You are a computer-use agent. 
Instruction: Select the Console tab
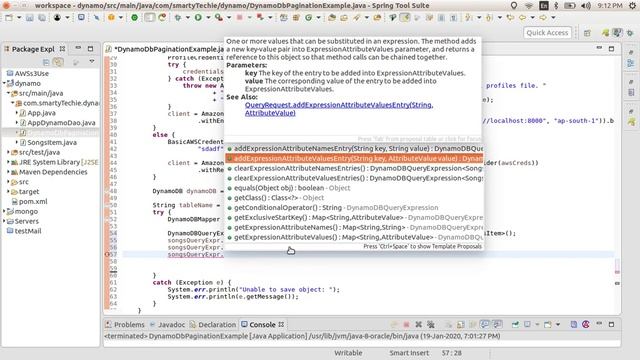point(262,324)
